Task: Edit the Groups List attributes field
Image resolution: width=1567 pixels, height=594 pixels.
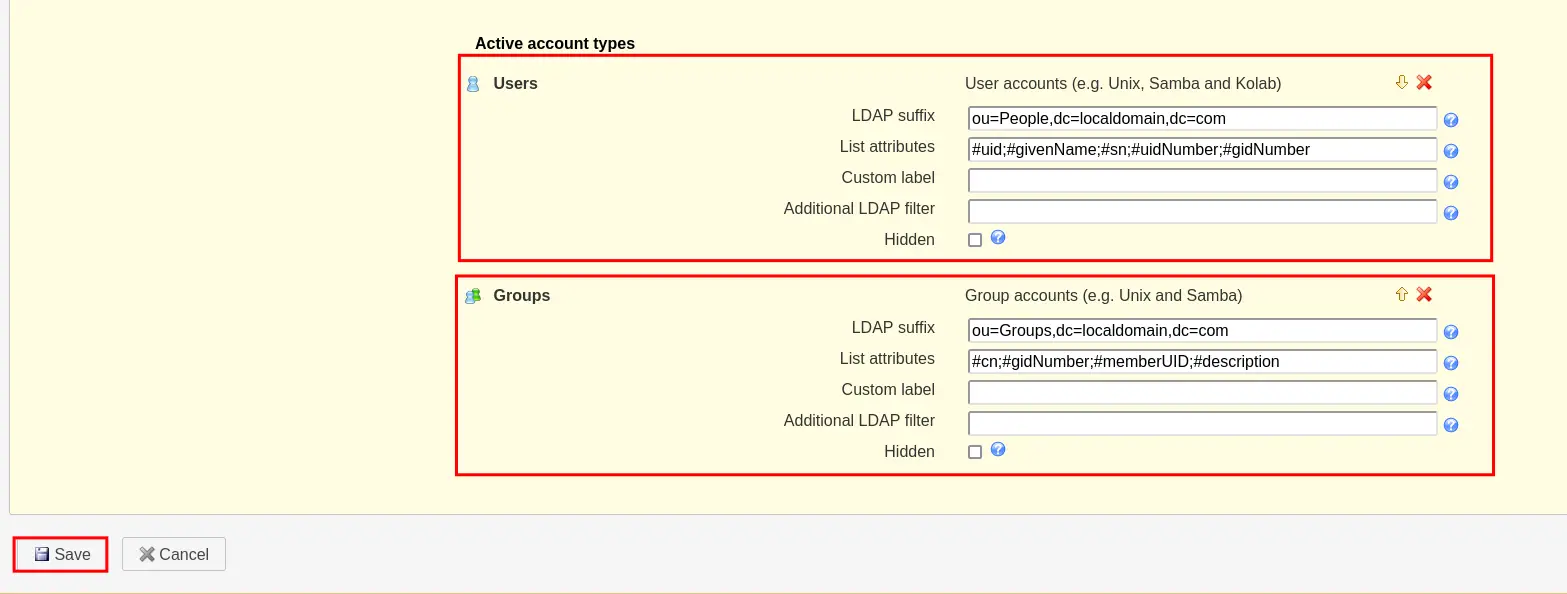Action: coord(1203,361)
